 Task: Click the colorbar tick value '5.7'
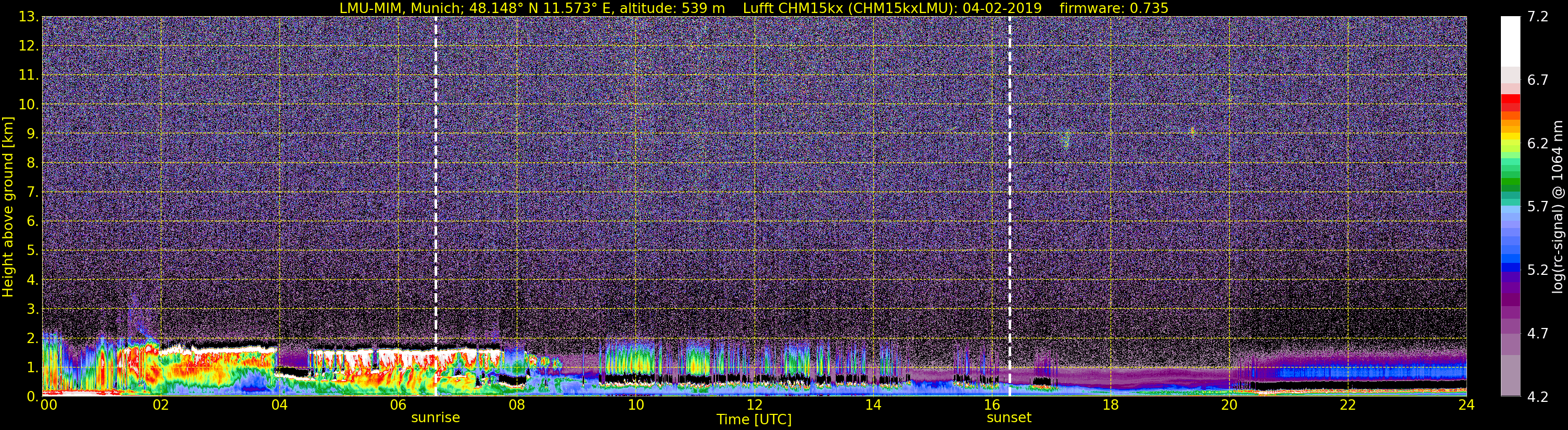1538,207
